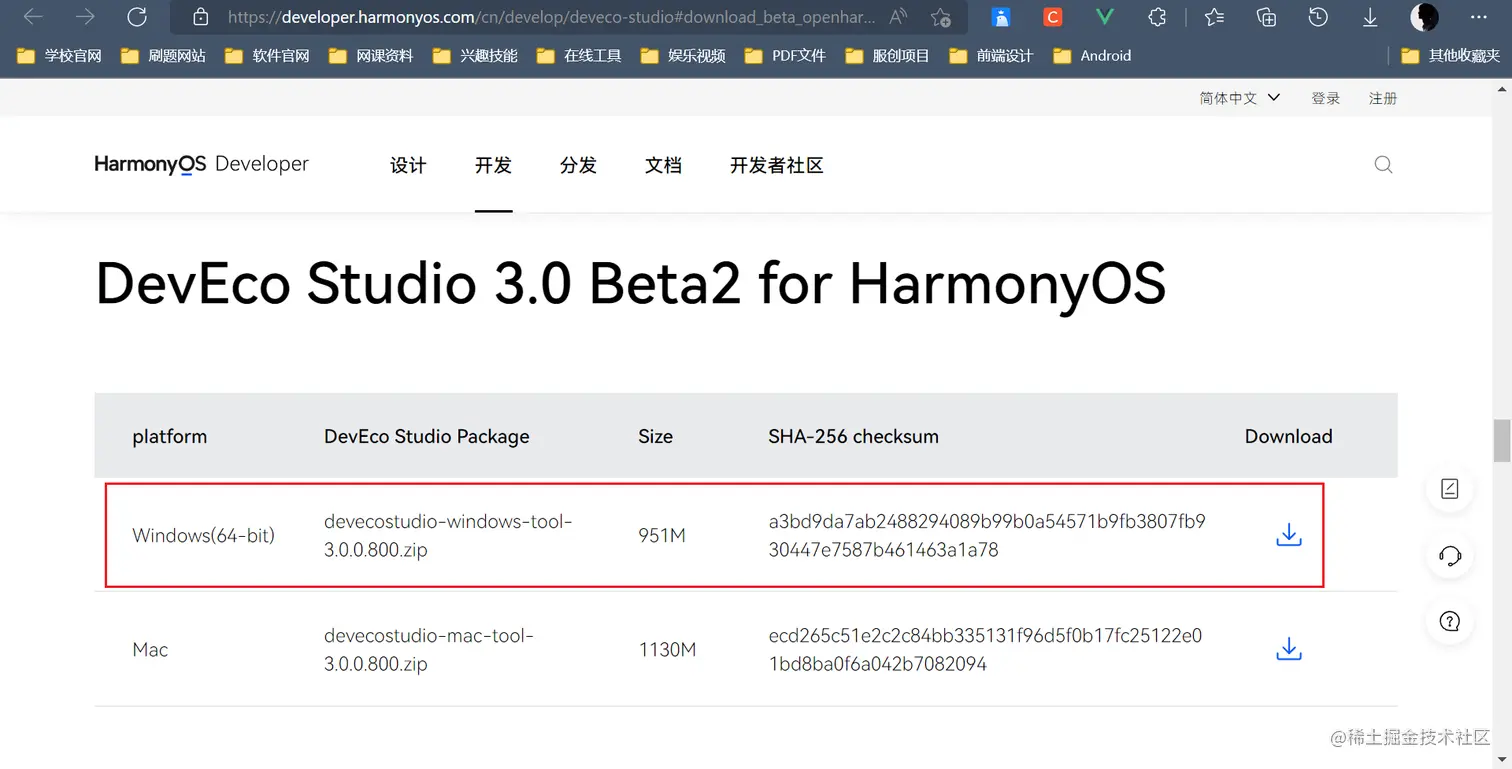Viewport: 1512px width, 769px height.
Task: Select devecostudio-windows-tool-3.0.0.800.zip package name
Action: pos(448,535)
